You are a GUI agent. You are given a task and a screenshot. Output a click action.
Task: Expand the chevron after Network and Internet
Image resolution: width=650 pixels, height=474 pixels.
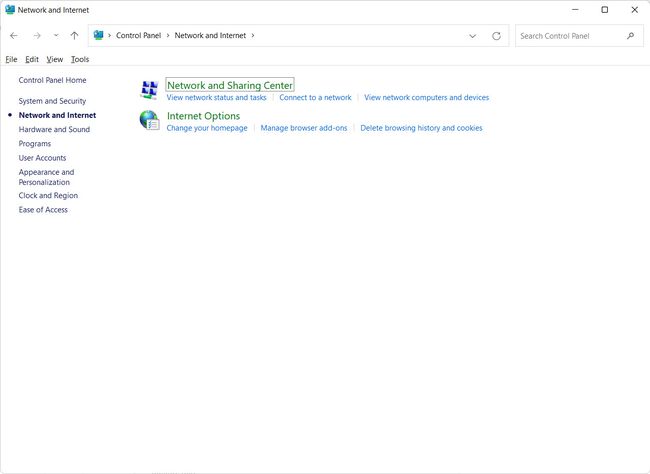click(x=253, y=35)
